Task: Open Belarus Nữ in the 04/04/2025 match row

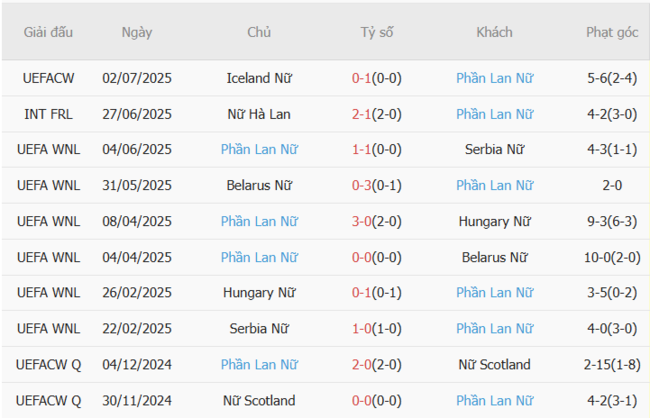Action: point(494,257)
